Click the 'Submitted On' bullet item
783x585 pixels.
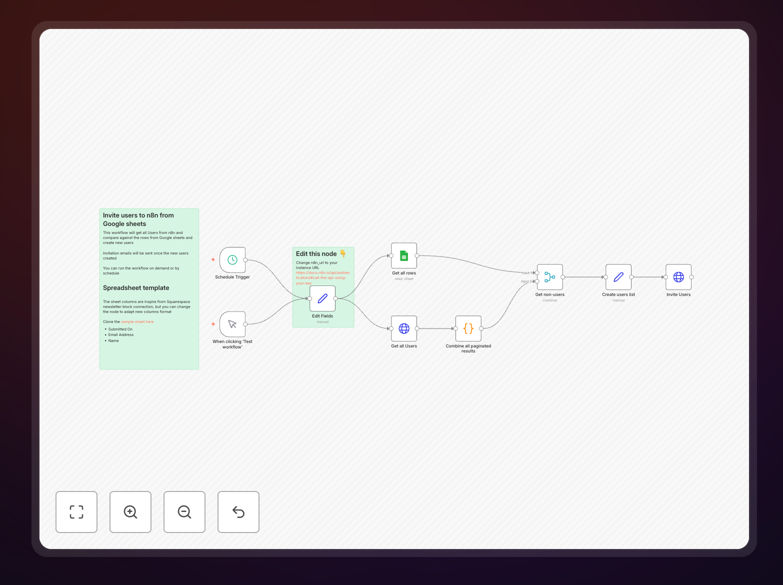(120, 329)
